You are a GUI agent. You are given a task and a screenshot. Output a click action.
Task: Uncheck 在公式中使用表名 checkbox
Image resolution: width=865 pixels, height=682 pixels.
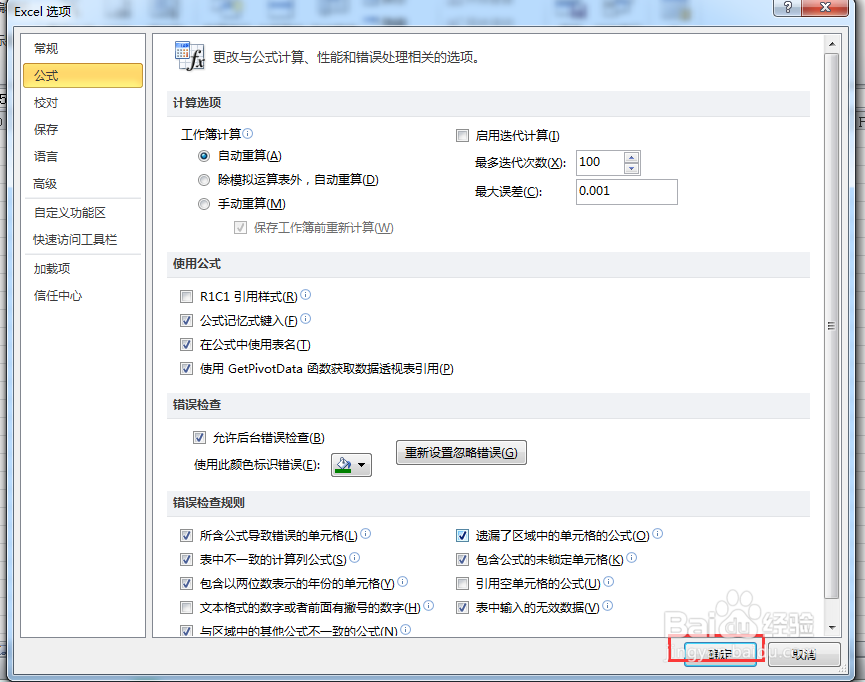186,345
